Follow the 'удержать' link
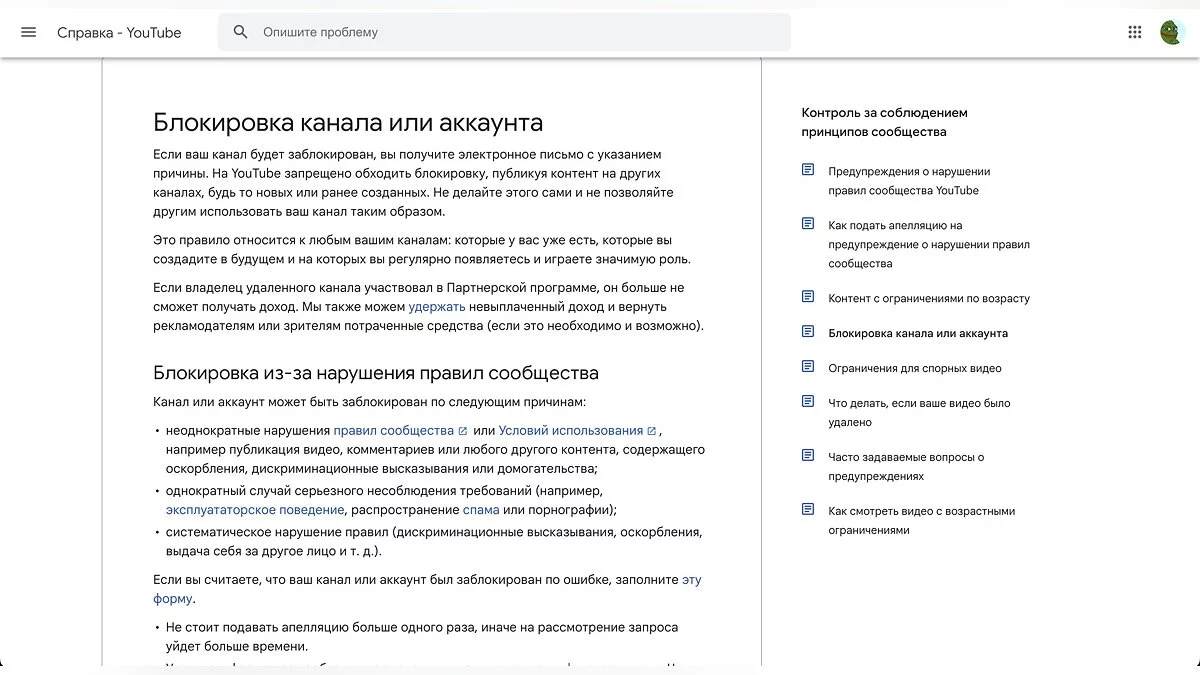Image resolution: width=1200 pixels, height=675 pixels. point(437,307)
